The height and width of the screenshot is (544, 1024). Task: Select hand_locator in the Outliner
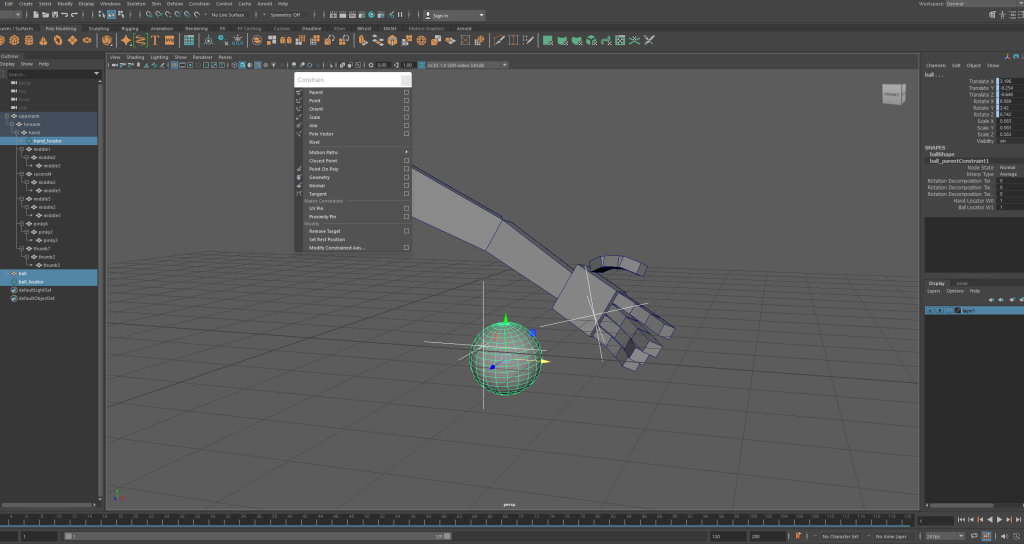point(48,141)
